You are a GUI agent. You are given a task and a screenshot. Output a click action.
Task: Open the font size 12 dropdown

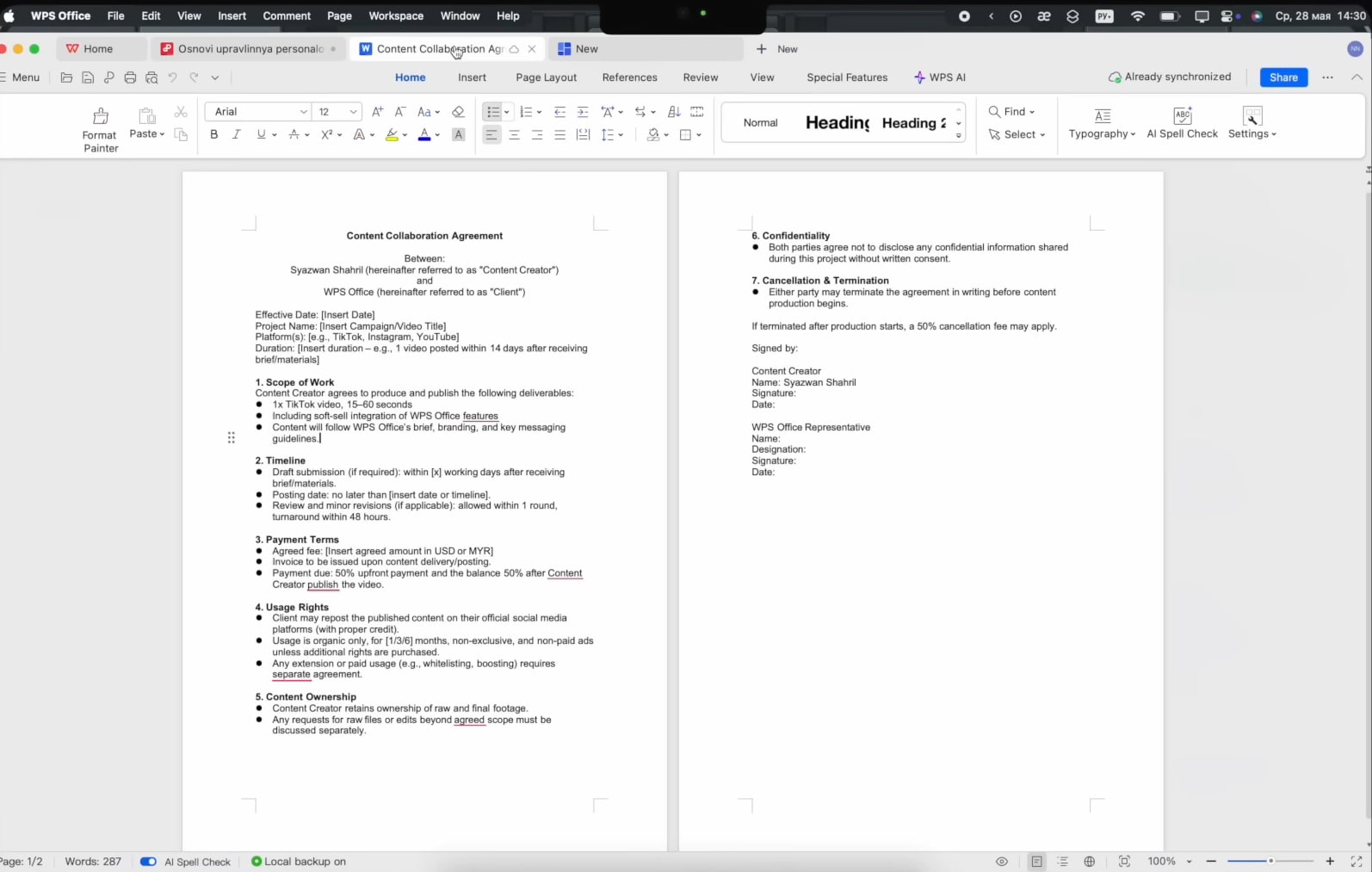[353, 112]
